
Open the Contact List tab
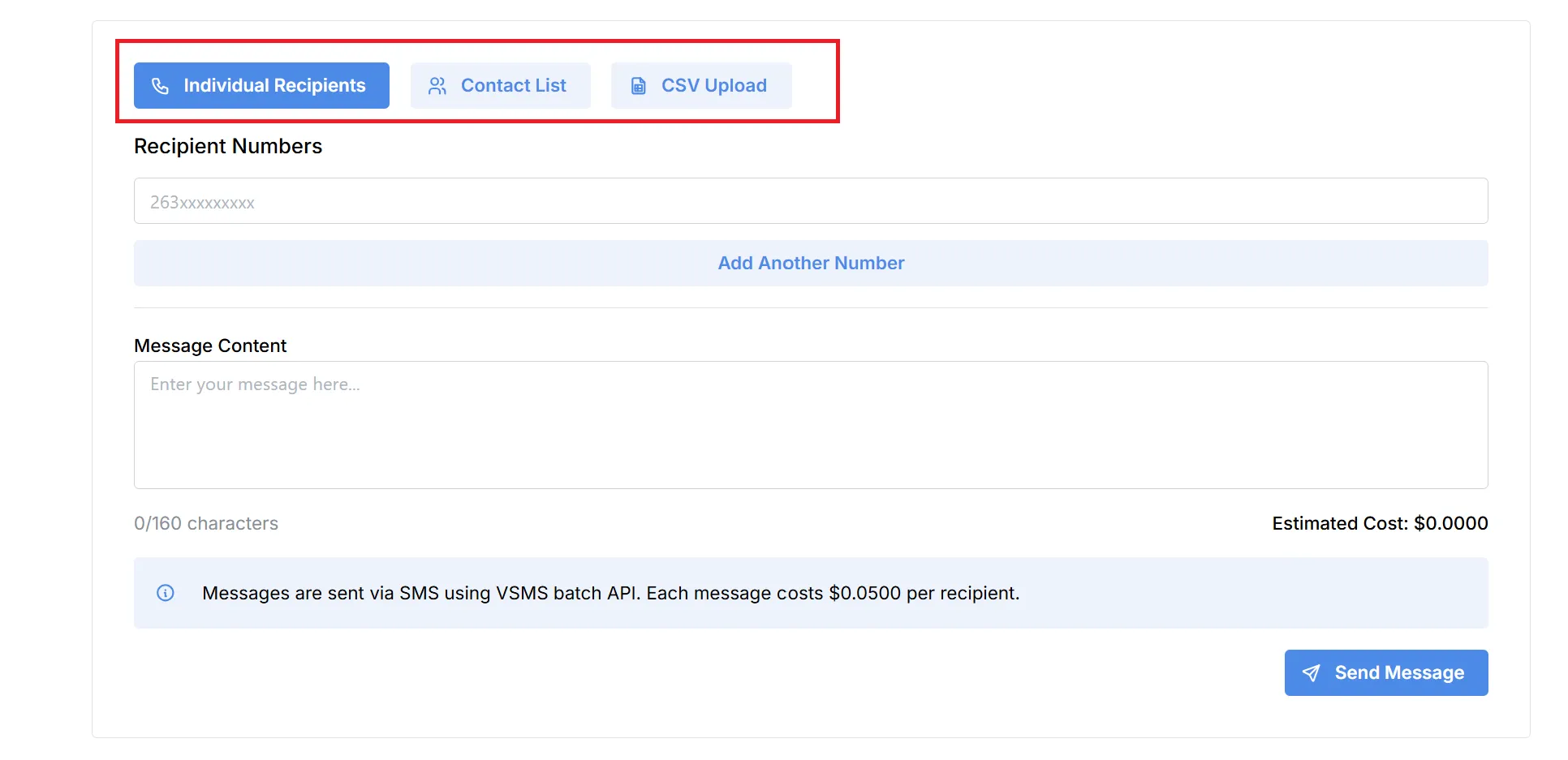point(500,86)
